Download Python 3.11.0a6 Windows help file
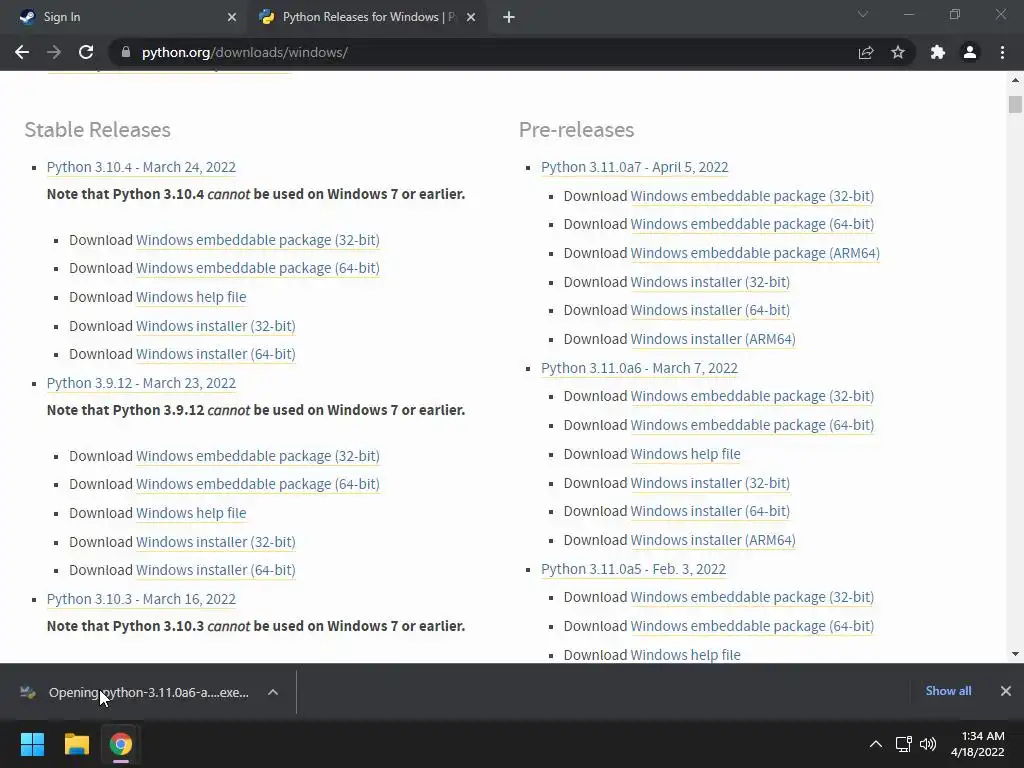The width and height of the screenshot is (1024, 768). 685,454
